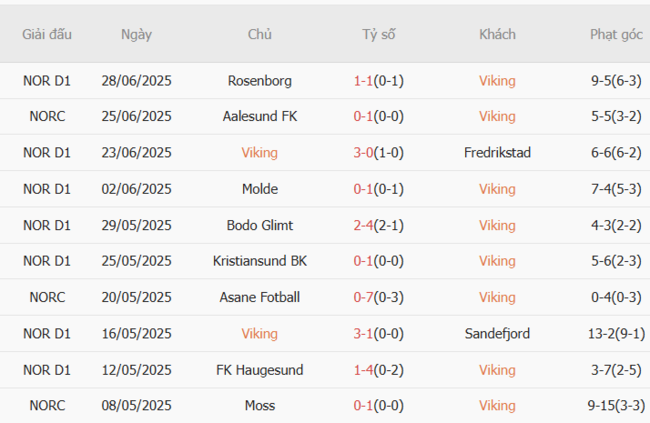The width and height of the screenshot is (650, 423).
Task: Open the 3-0(1-0) score against Fredrikstad
Action: (379, 153)
